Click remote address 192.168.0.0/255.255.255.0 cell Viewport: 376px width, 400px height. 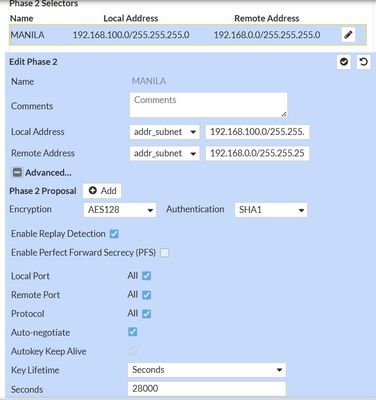click(x=267, y=35)
